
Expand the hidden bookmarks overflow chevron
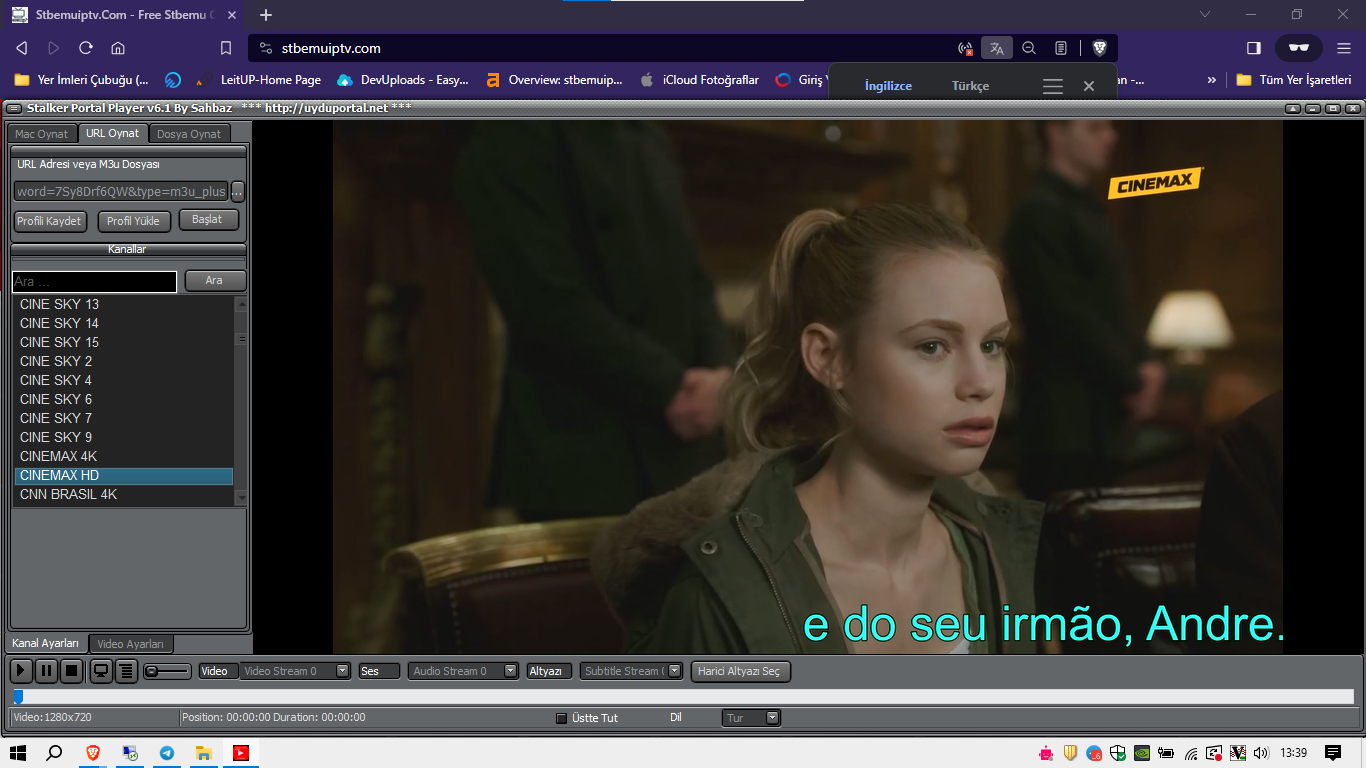pos(1212,80)
